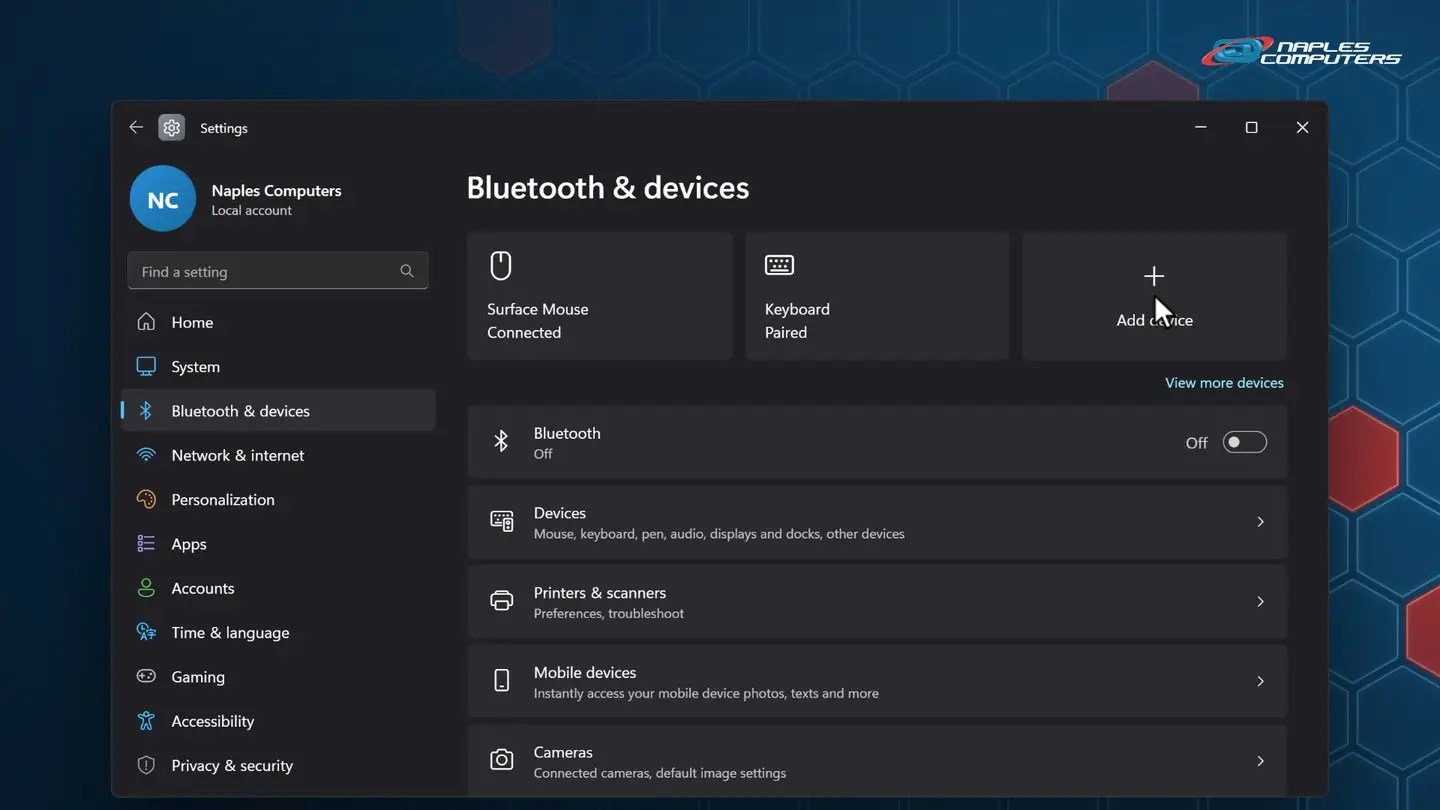Click the Cameras row camera icon

(501, 761)
